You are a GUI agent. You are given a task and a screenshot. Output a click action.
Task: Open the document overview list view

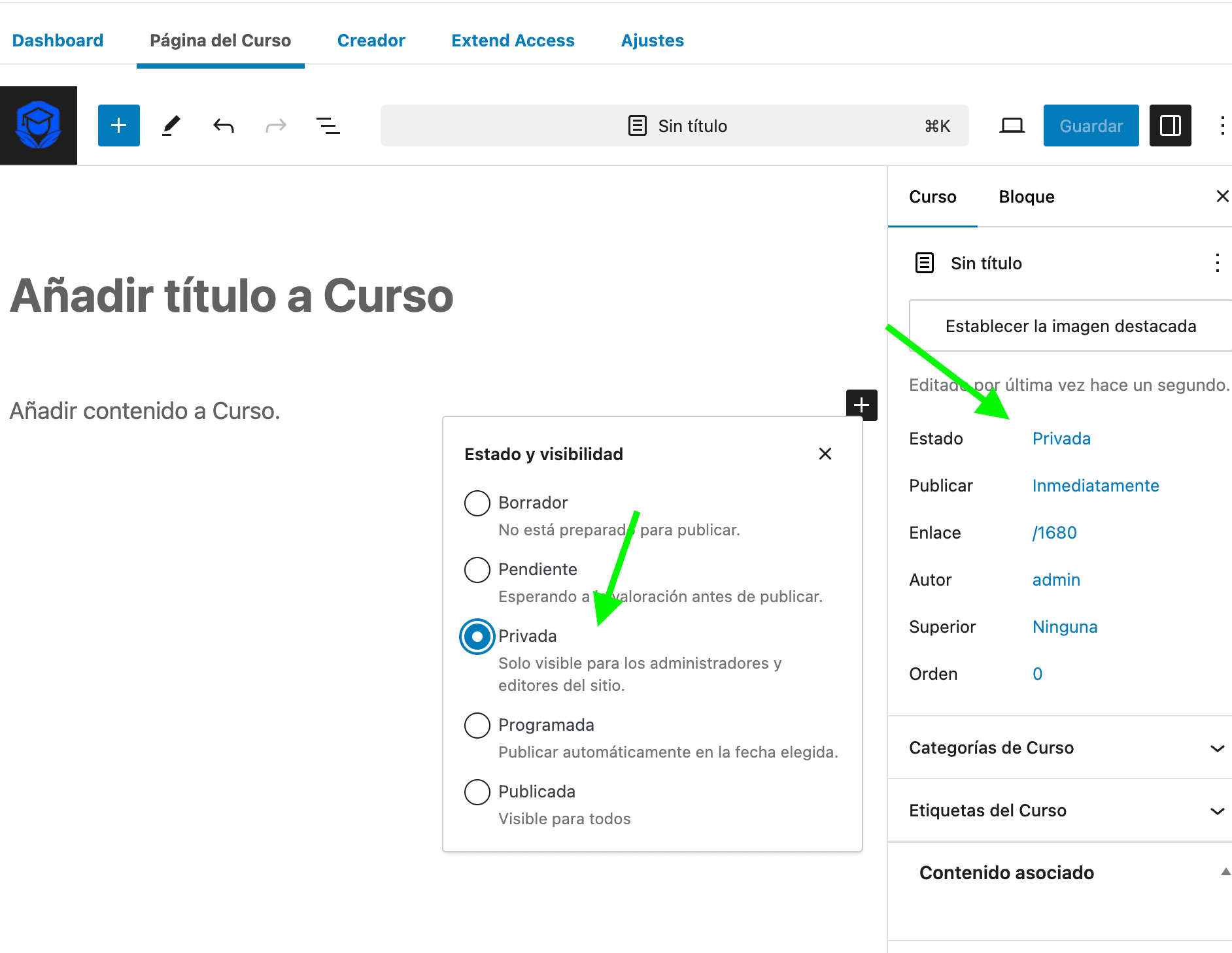point(328,125)
